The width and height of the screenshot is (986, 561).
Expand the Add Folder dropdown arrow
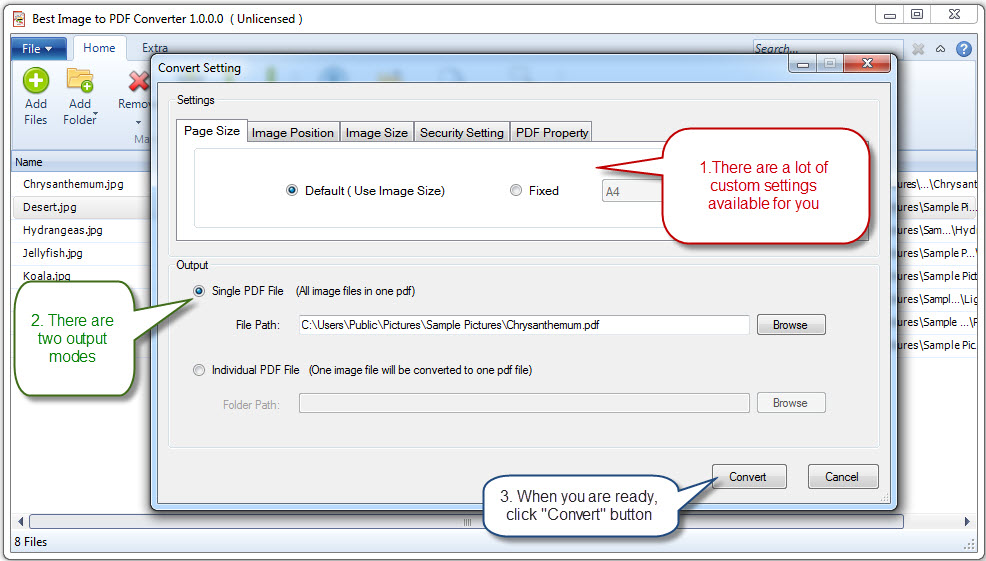point(95,115)
